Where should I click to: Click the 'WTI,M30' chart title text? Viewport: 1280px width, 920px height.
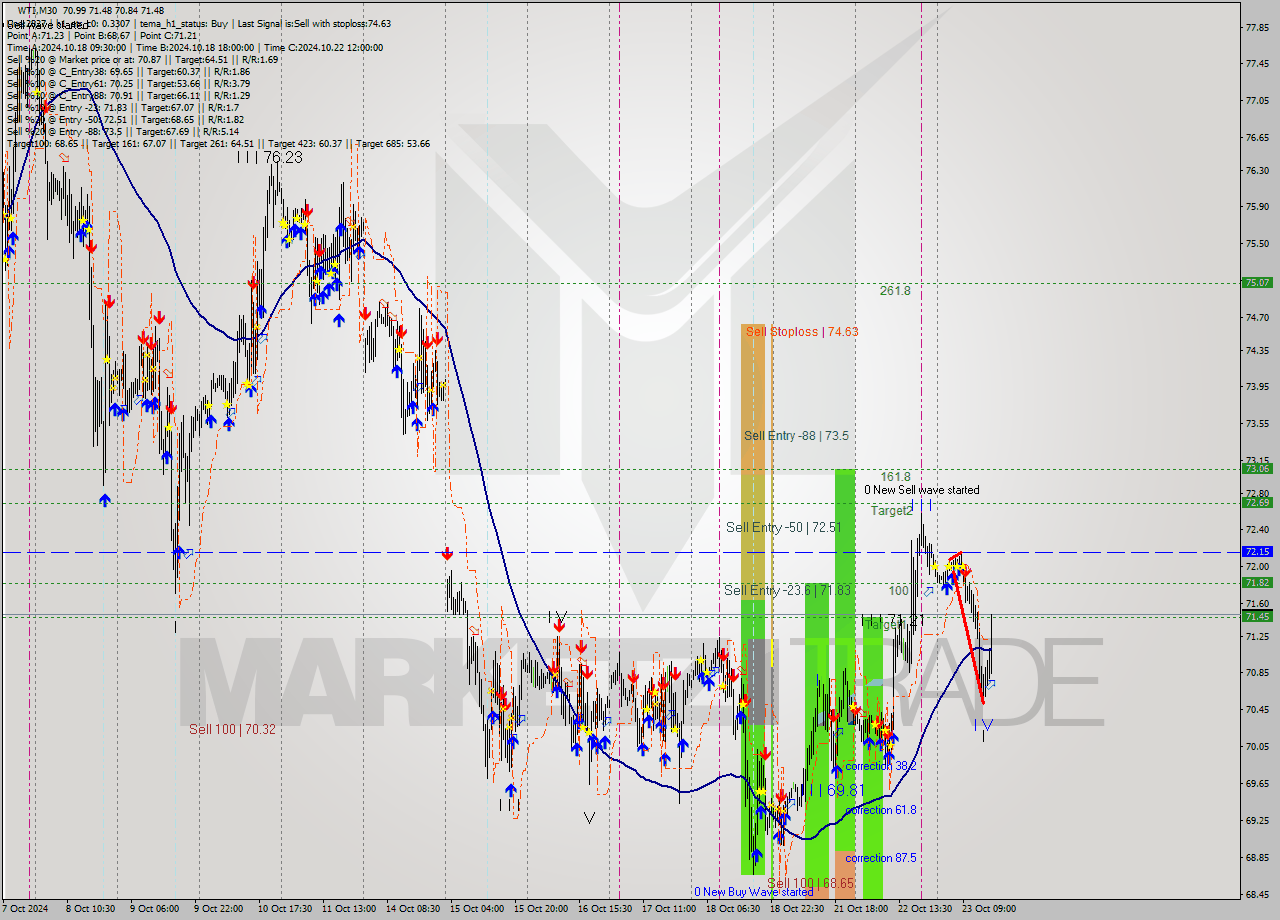37,11
